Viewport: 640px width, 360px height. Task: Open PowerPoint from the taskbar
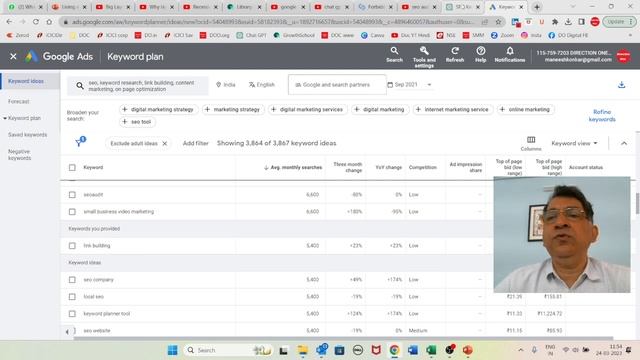coord(468,350)
